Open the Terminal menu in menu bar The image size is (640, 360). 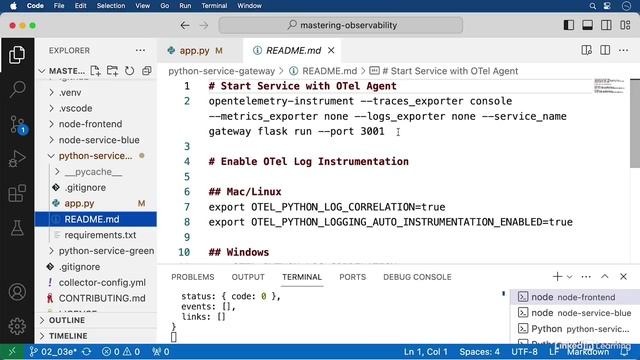(214, 6)
